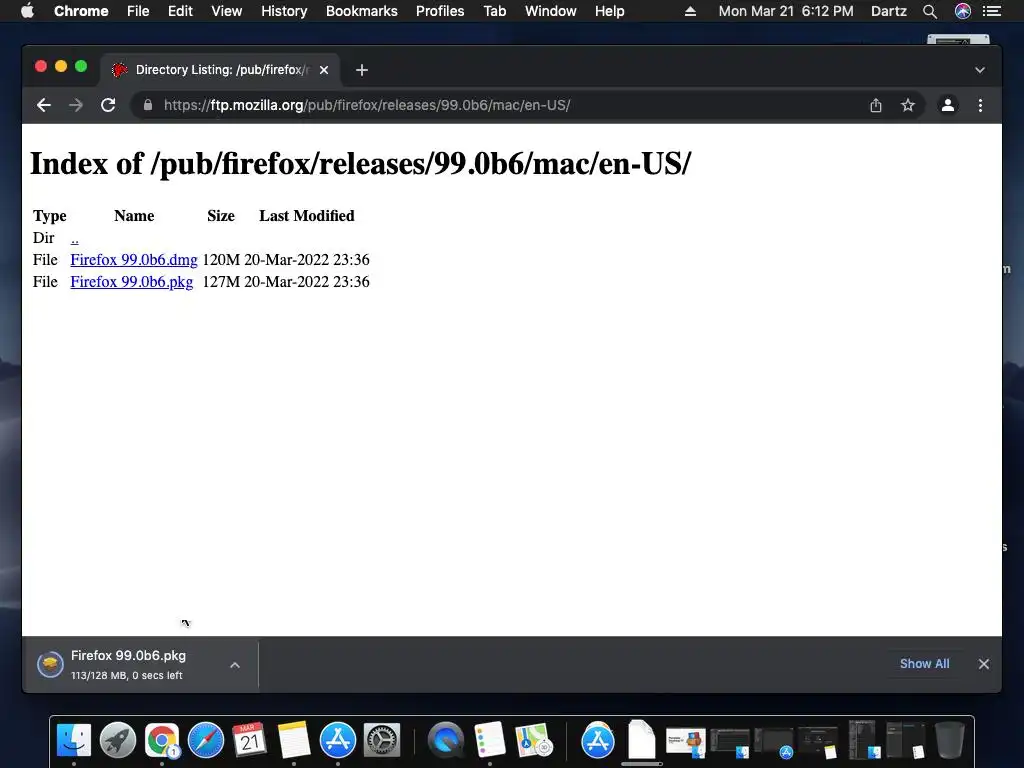1024x768 pixels.
Task: Expand the download item options chevron
Action: pos(235,665)
